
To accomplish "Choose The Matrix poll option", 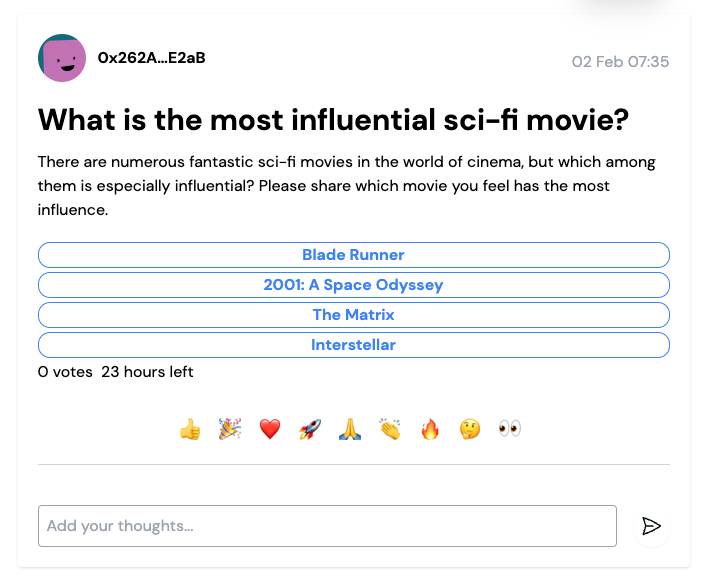I will [x=354, y=315].
